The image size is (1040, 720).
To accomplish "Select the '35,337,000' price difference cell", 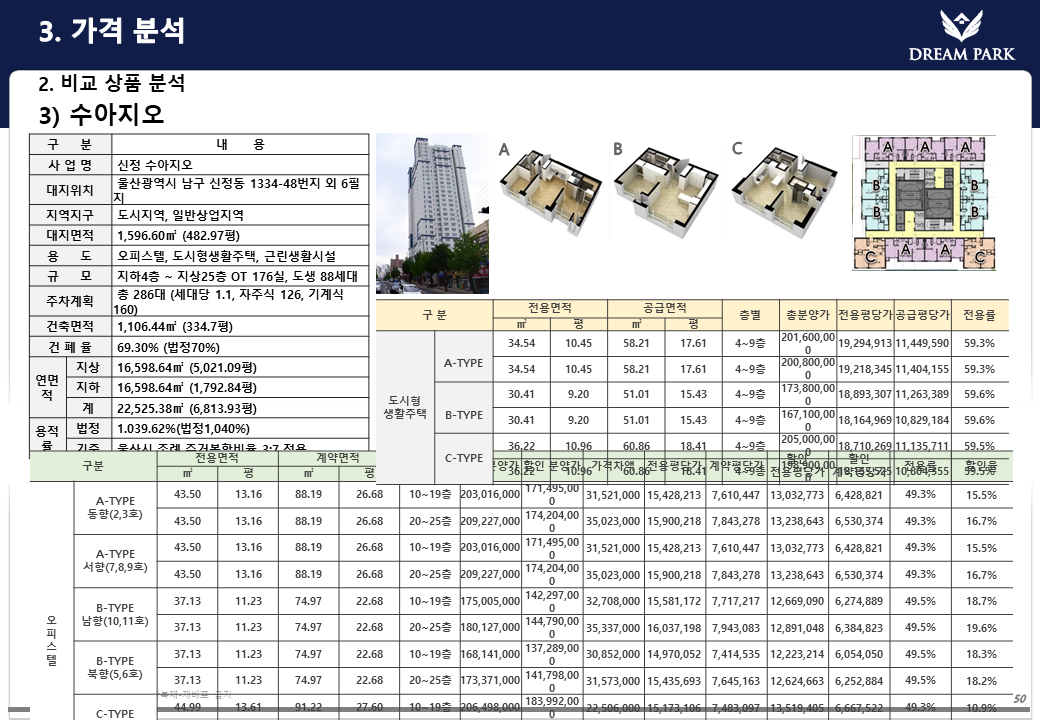I will click(613, 628).
